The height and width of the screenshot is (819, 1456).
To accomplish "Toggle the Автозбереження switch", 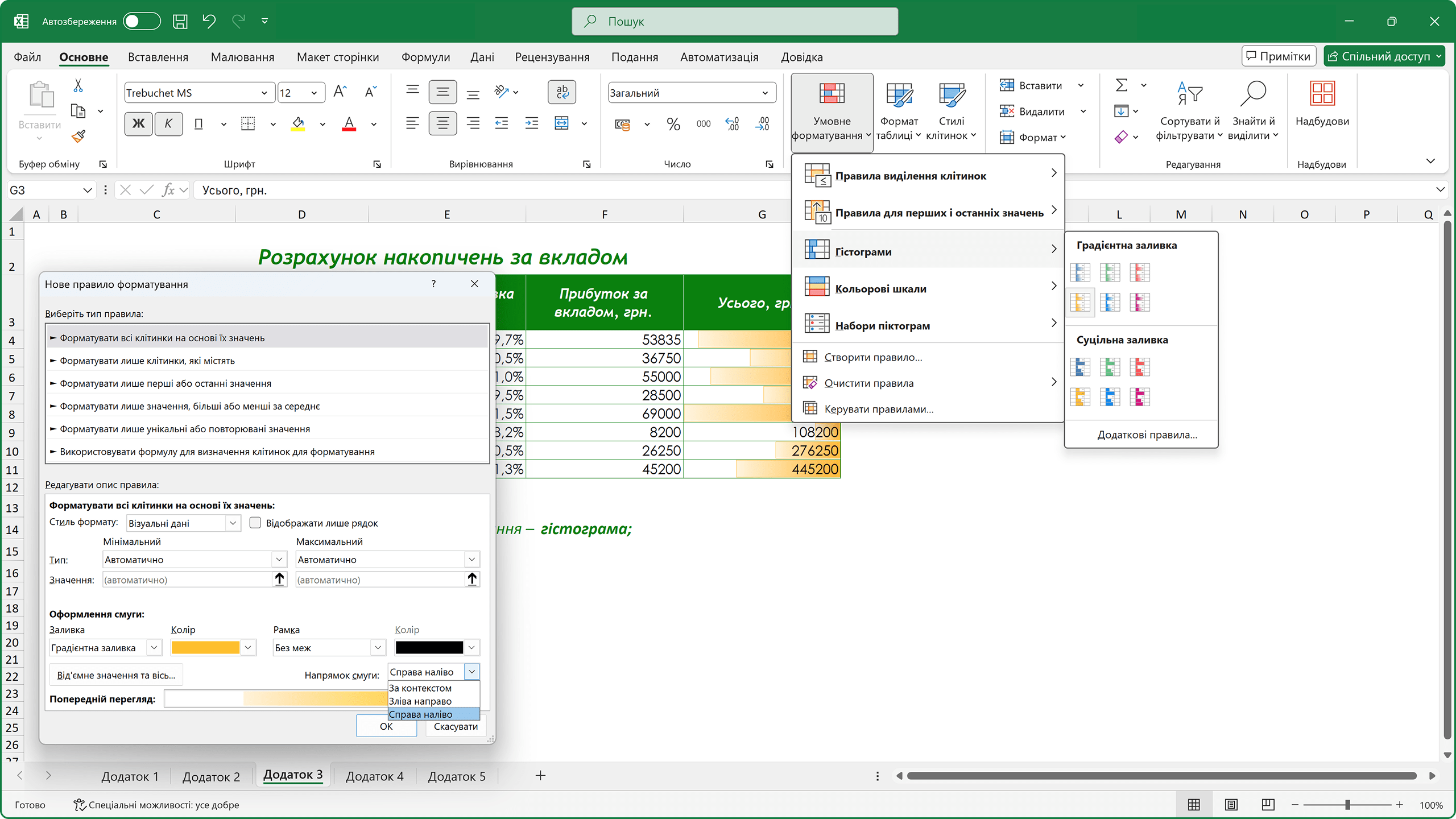I will [x=142, y=22].
